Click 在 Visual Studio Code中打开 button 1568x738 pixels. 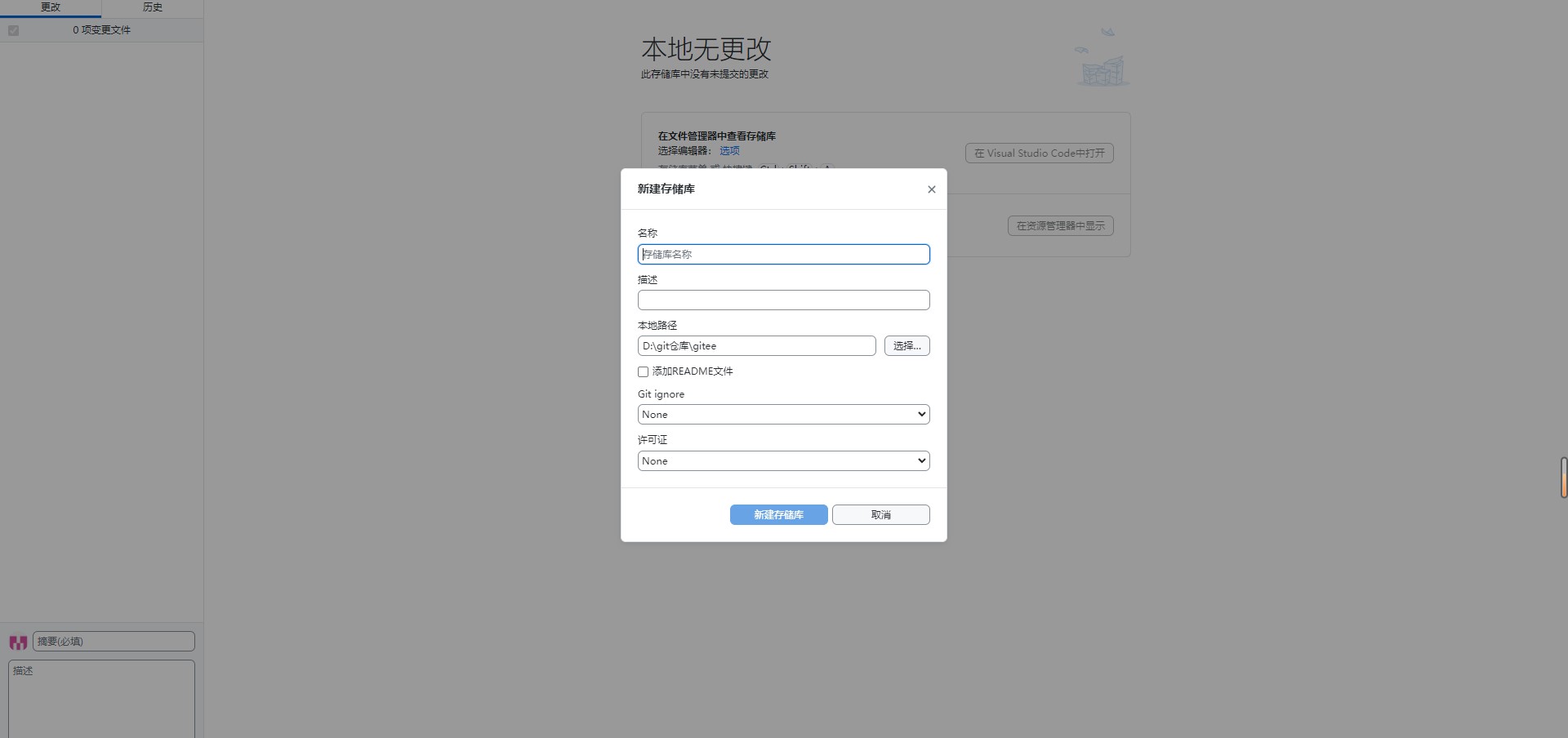(x=1038, y=153)
